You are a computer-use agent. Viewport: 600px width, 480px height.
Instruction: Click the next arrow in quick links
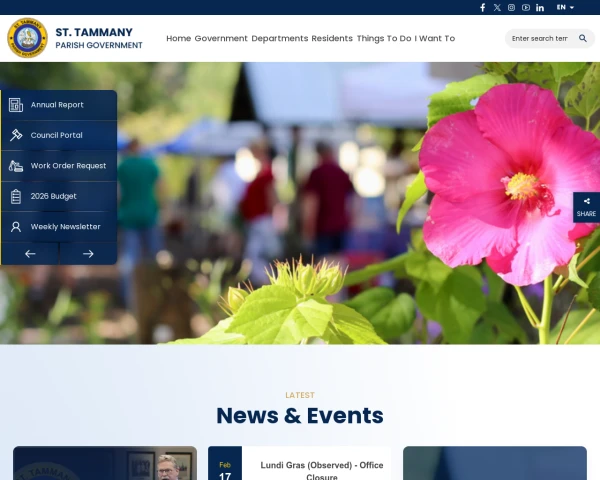pyautogui.click(x=88, y=253)
